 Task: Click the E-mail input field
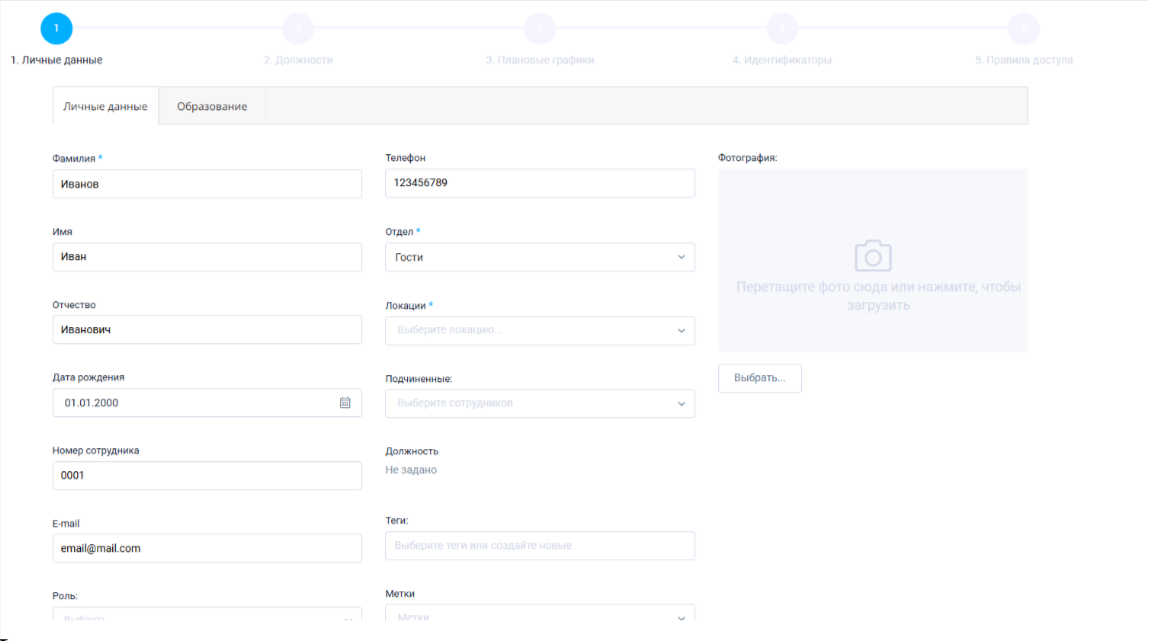[206, 548]
